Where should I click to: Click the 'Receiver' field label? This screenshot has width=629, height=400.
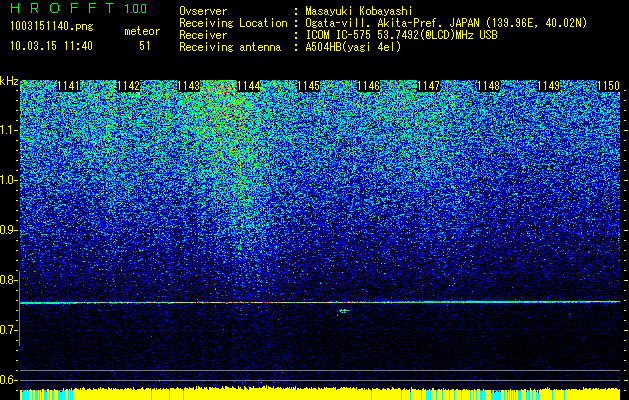point(203,35)
